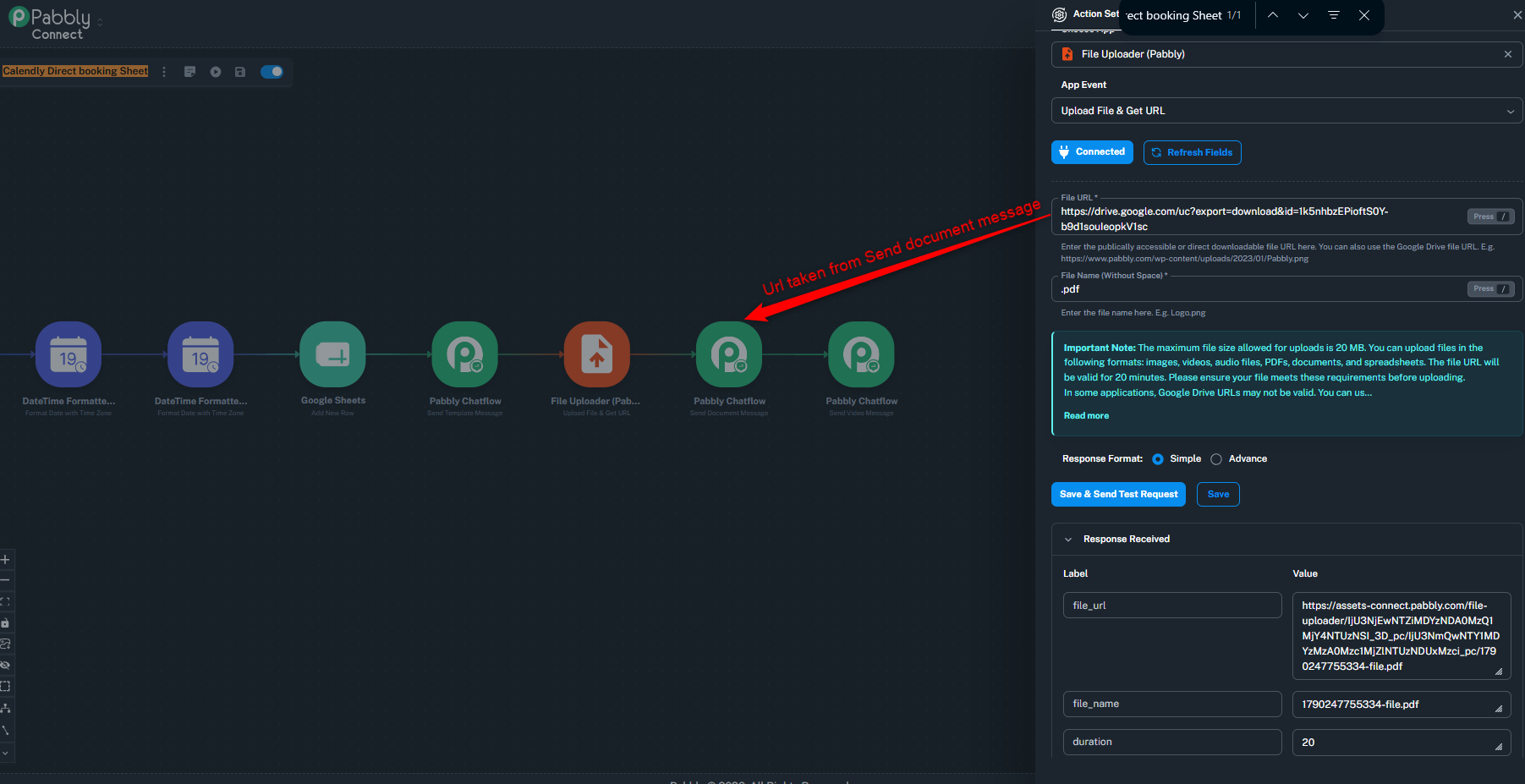Clear File Uploader (Pabbly) app selection
Viewport: 1525px width, 784px height.
tap(1508, 54)
